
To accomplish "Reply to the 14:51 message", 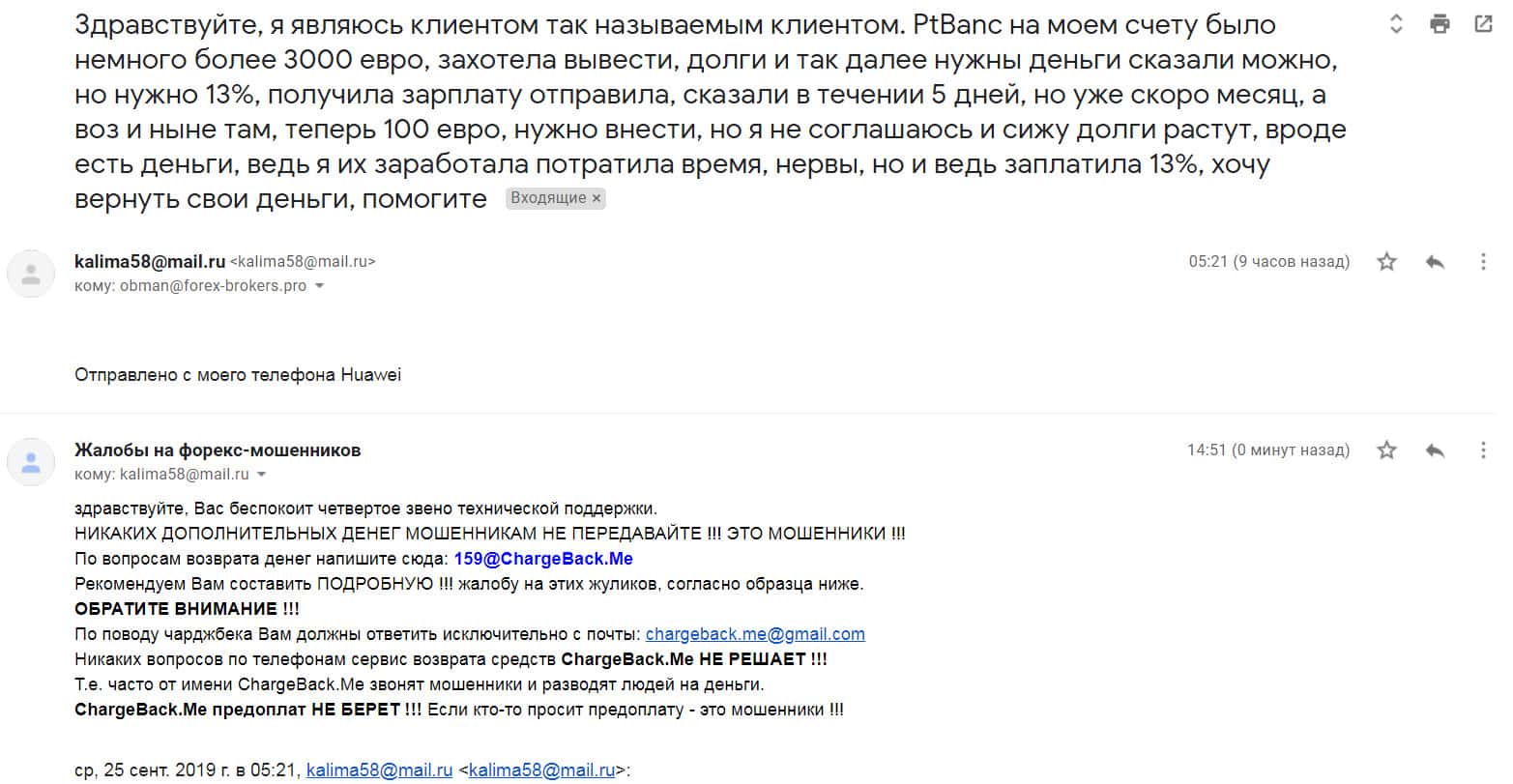I will (1435, 450).
